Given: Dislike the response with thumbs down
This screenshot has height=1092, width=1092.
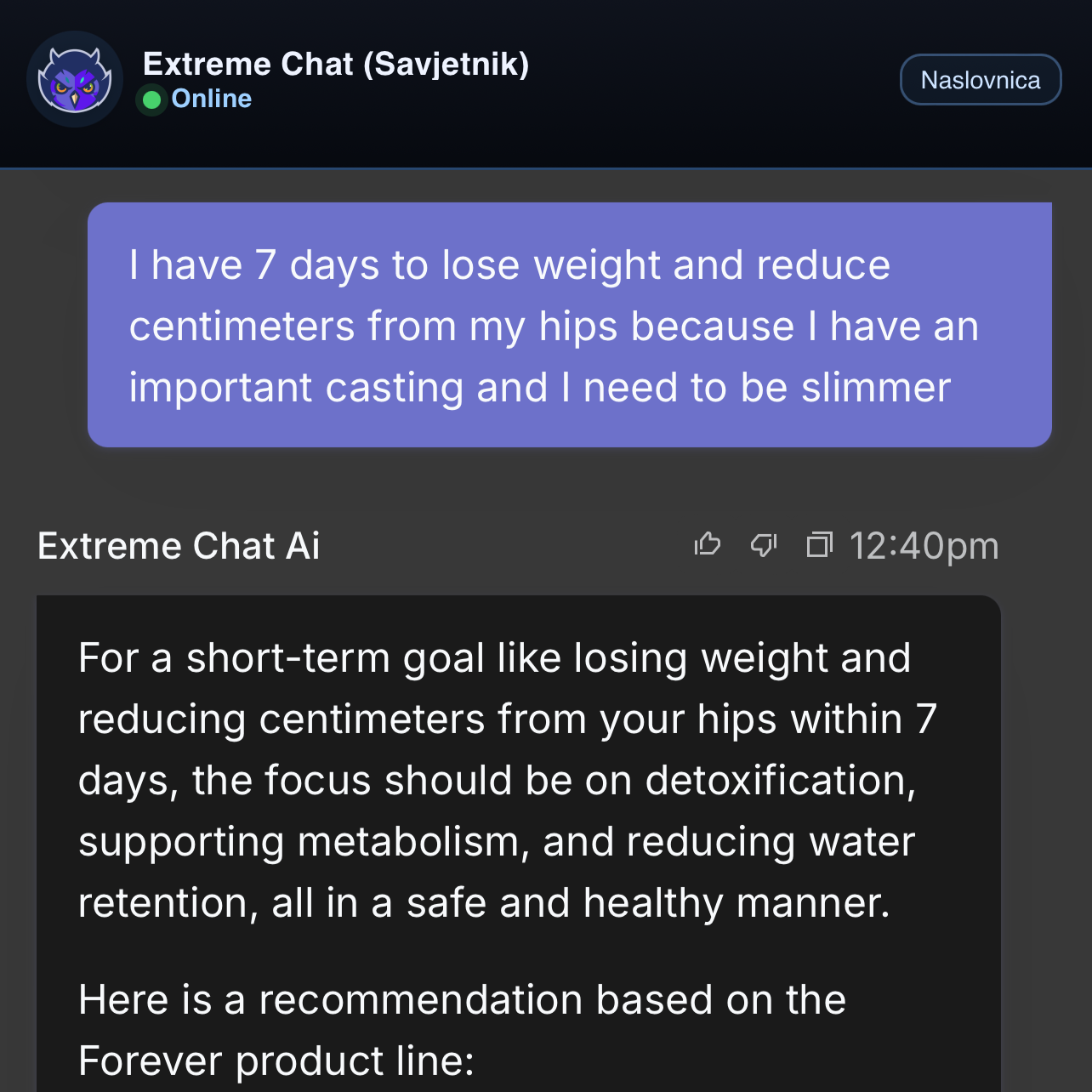Looking at the screenshot, I should coord(764,544).
